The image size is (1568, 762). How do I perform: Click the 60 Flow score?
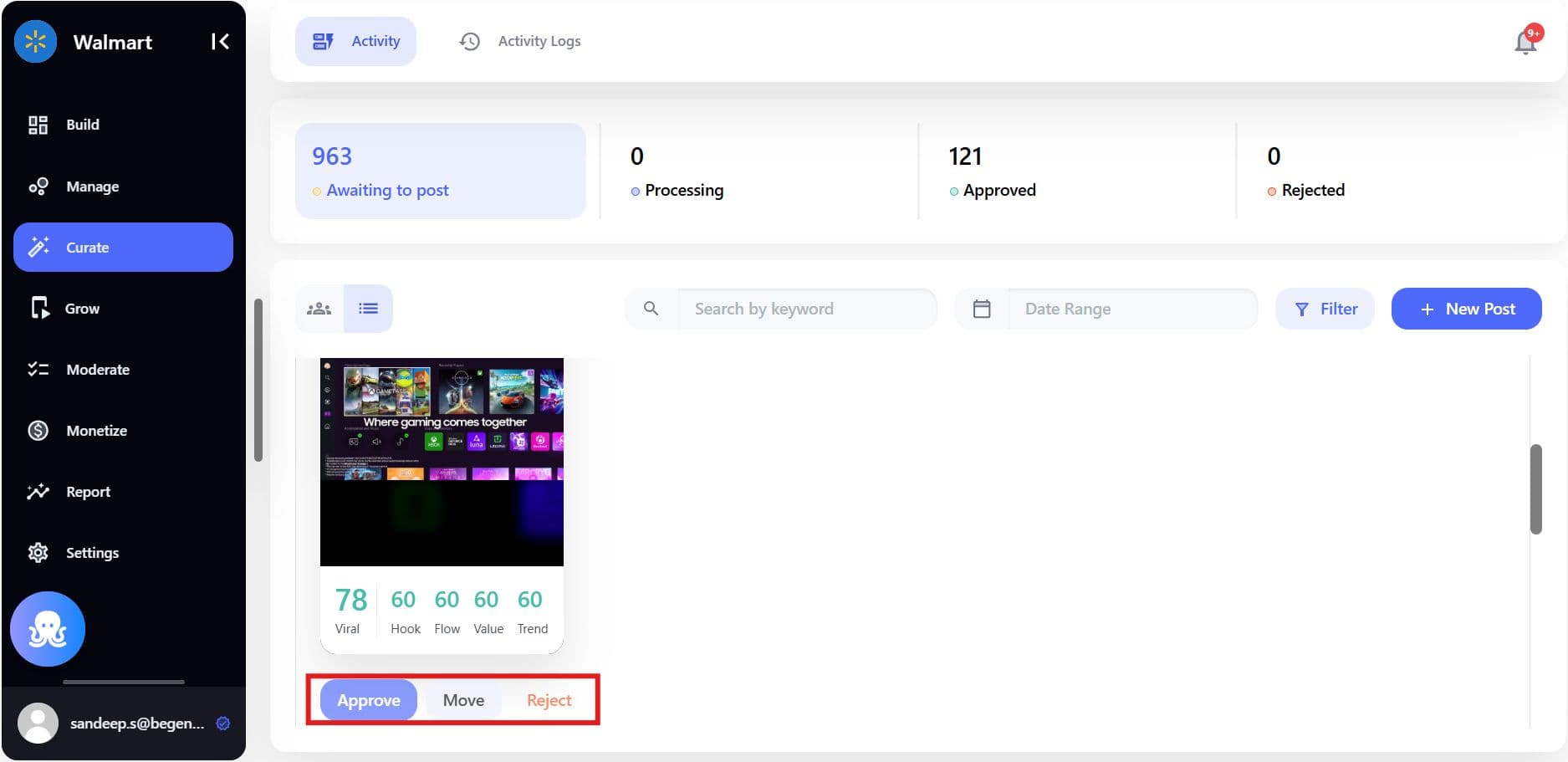(x=447, y=611)
